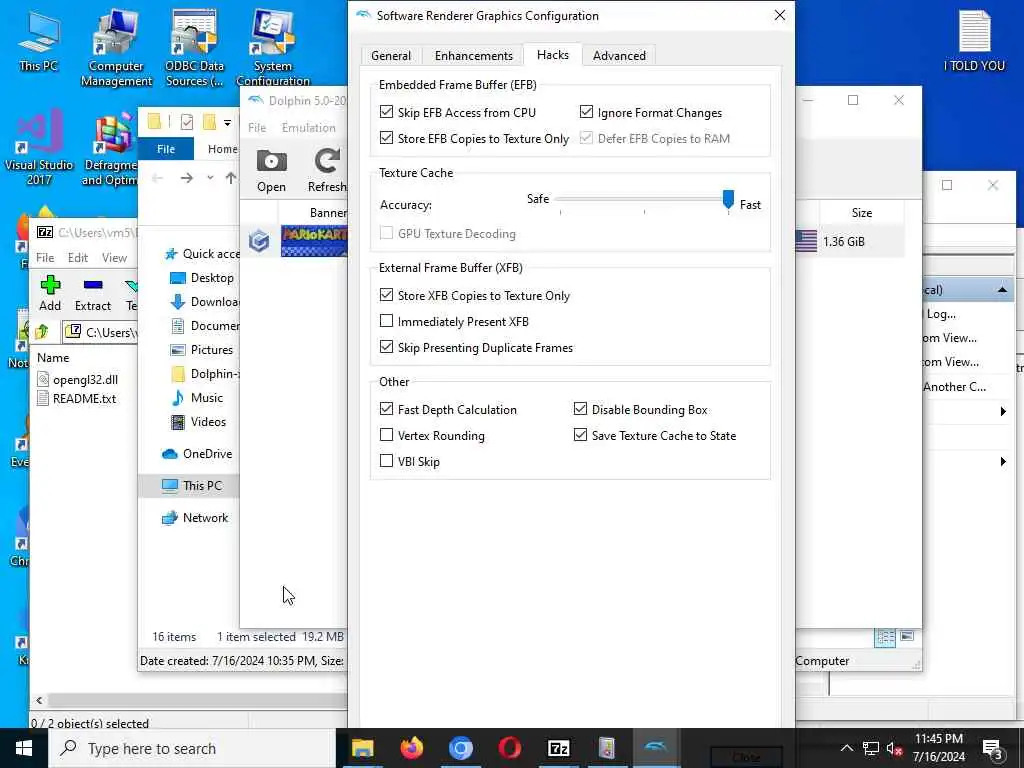Open System Configuration desktop shortcut

click(273, 48)
